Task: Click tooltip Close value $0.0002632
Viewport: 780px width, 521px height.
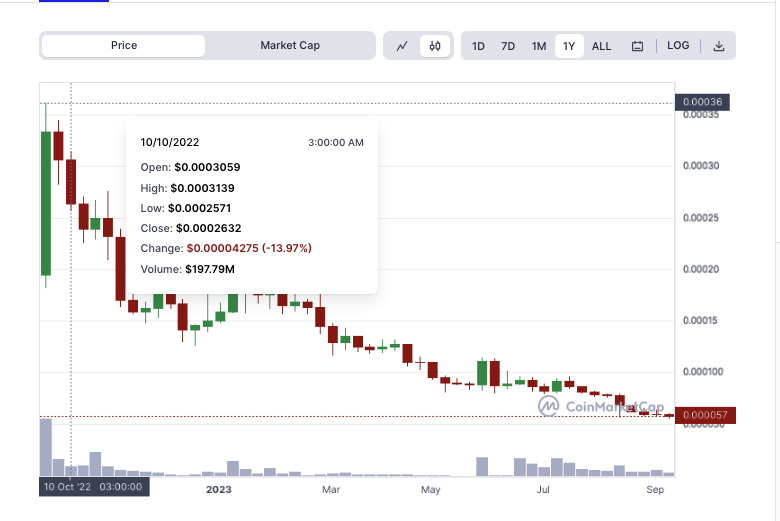Action: 208,228
